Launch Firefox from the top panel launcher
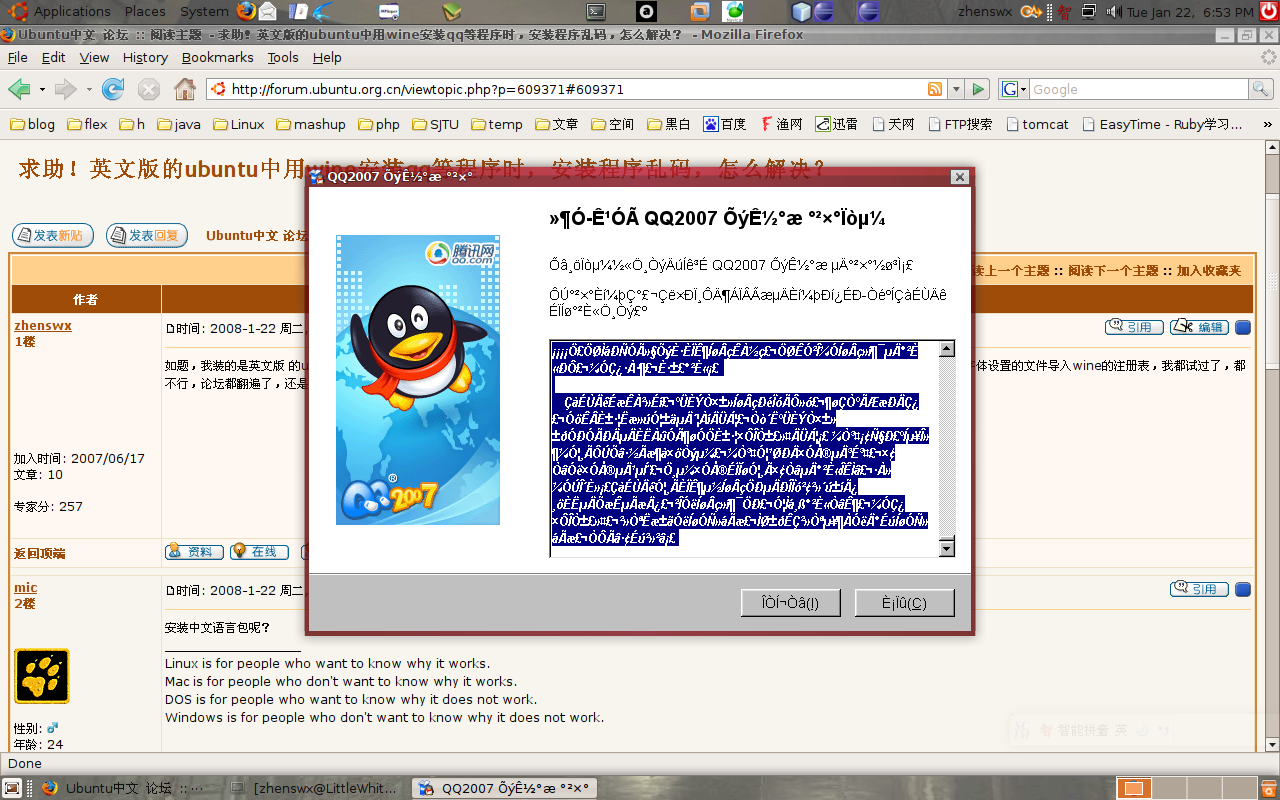The height and width of the screenshot is (800, 1280). [246, 12]
